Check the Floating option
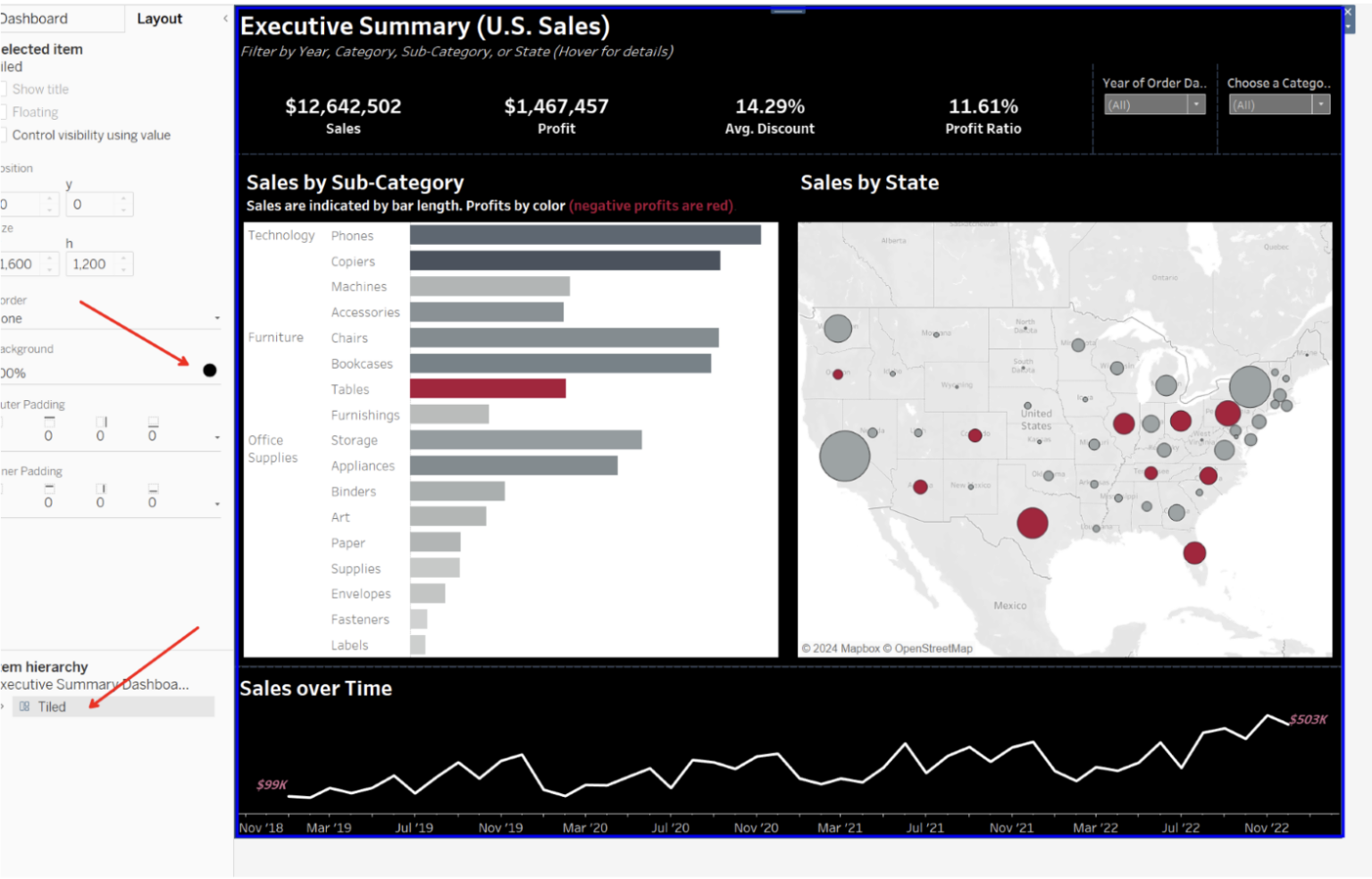This screenshot has width=1372, height=879. pos(4,112)
